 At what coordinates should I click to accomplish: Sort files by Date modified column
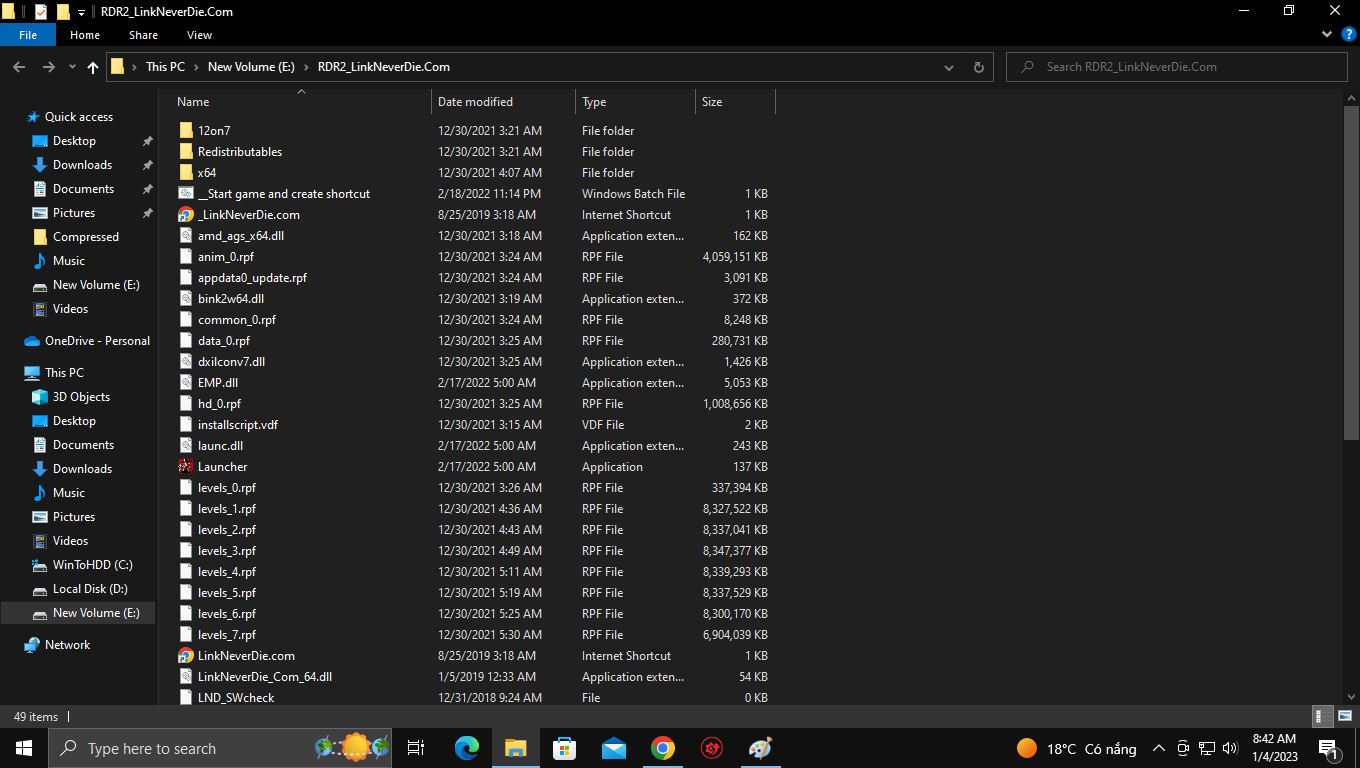point(475,102)
